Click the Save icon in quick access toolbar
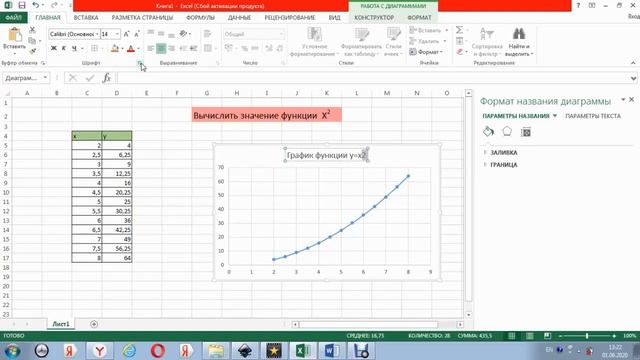 22,5
